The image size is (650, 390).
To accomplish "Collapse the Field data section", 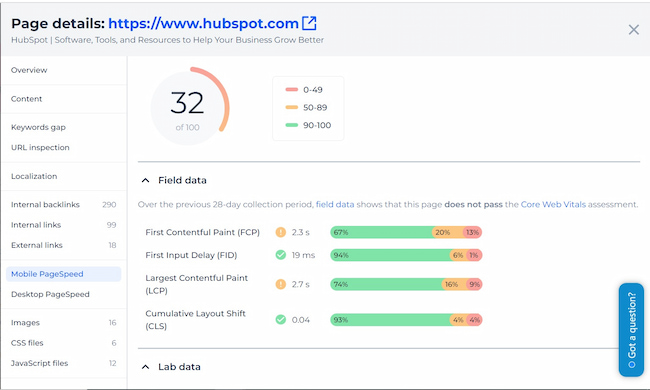I will click(146, 180).
